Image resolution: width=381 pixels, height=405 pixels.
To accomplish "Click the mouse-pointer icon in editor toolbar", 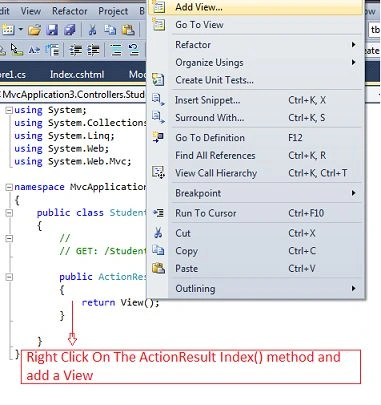I will (x=16, y=50).
